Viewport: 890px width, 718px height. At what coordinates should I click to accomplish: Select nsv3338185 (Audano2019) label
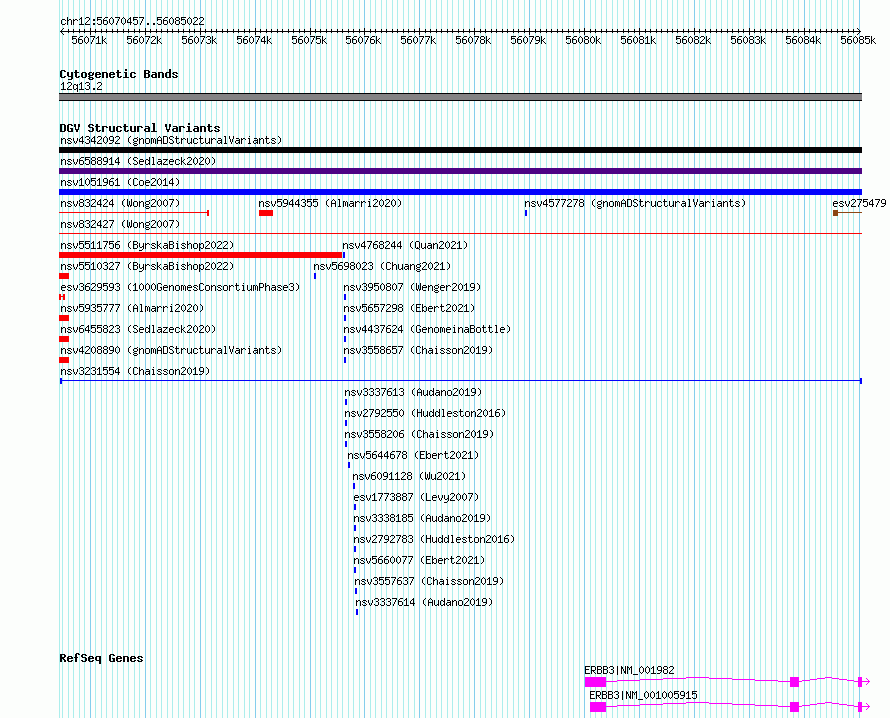click(x=422, y=518)
